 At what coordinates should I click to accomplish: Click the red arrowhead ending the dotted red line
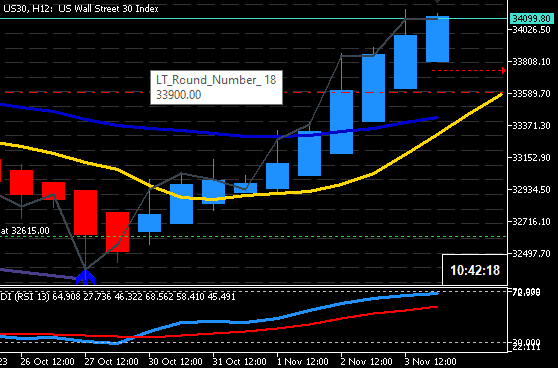pos(504,70)
